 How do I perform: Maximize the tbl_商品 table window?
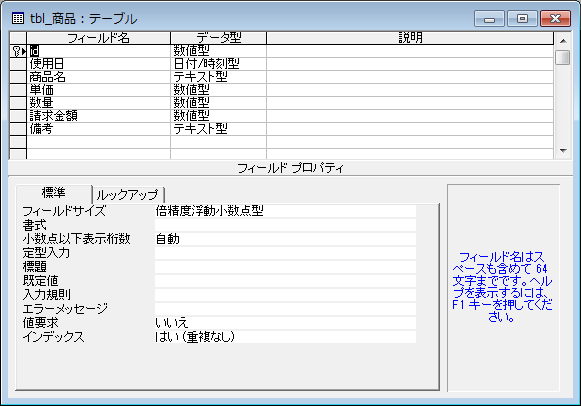pyautogui.click(x=522, y=19)
